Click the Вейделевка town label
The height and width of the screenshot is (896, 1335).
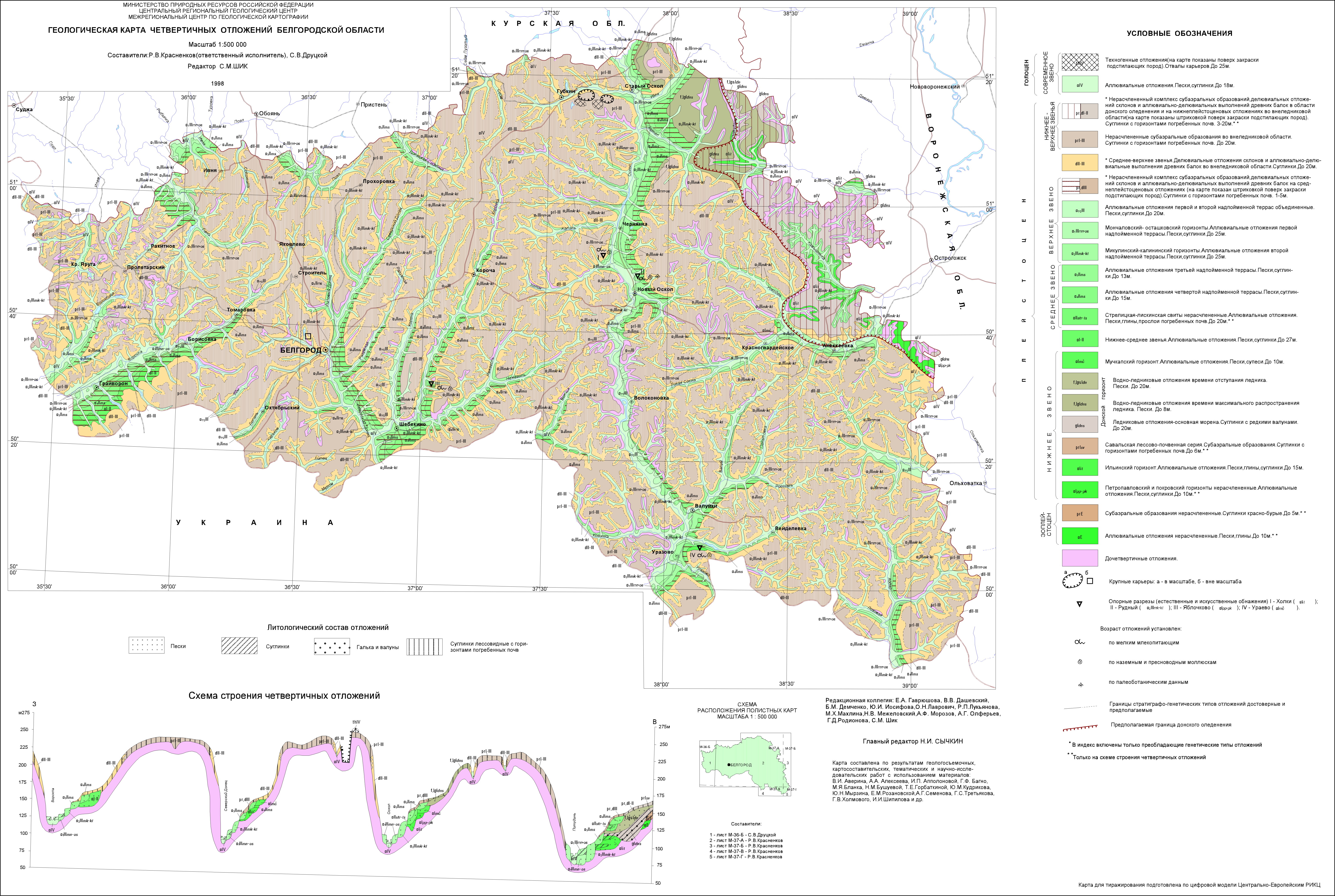(791, 529)
